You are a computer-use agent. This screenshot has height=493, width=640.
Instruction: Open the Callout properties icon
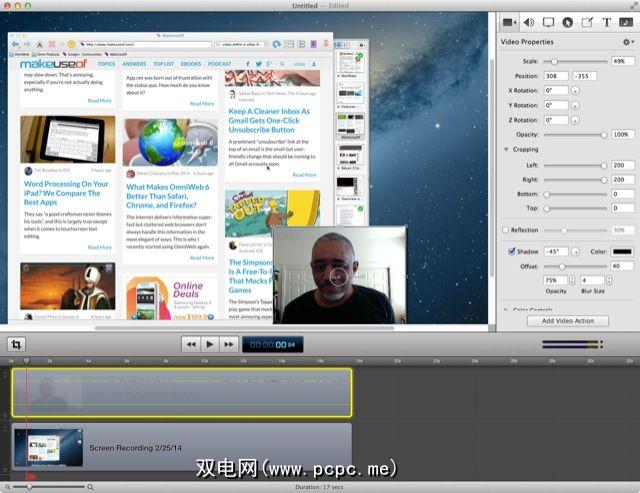click(x=567, y=22)
